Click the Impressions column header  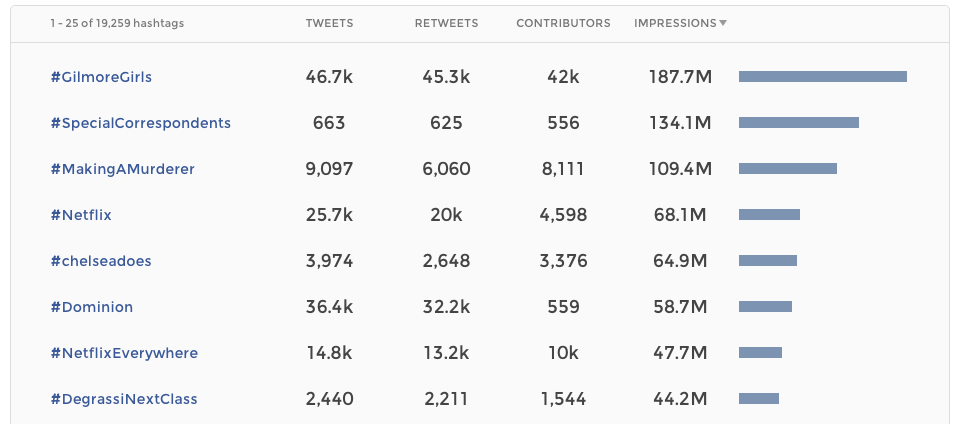[675, 23]
